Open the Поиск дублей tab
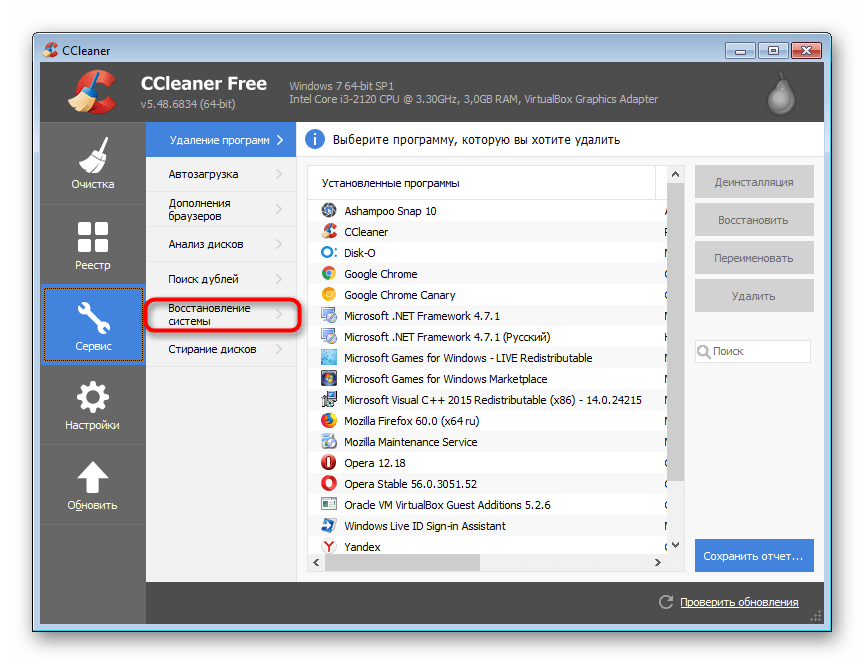Image resolution: width=864 pixels, height=664 pixels. (x=221, y=279)
